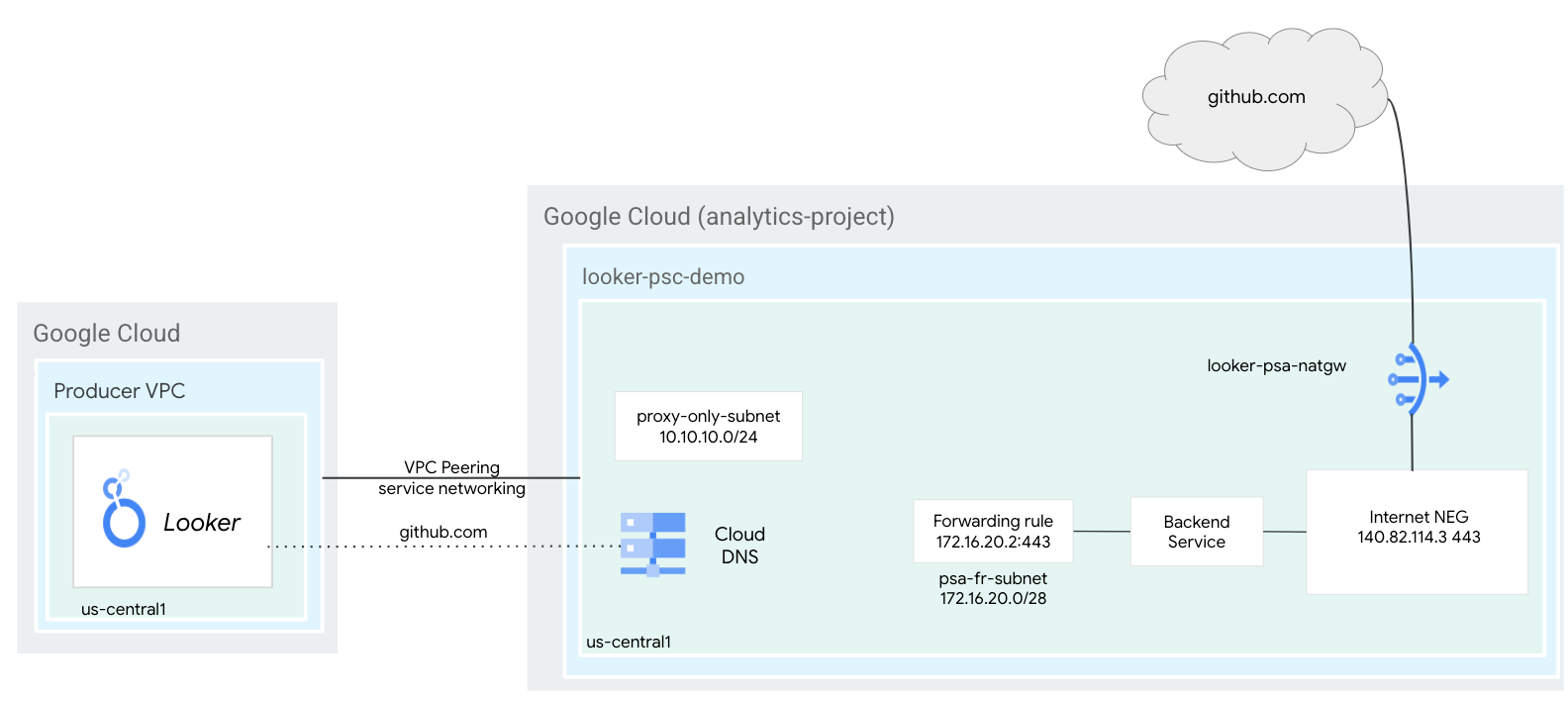Image resolution: width=1568 pixels, height=701 pixels.
Task: Click the Cloud DNS text label
Action: click(x=739, y=545)
